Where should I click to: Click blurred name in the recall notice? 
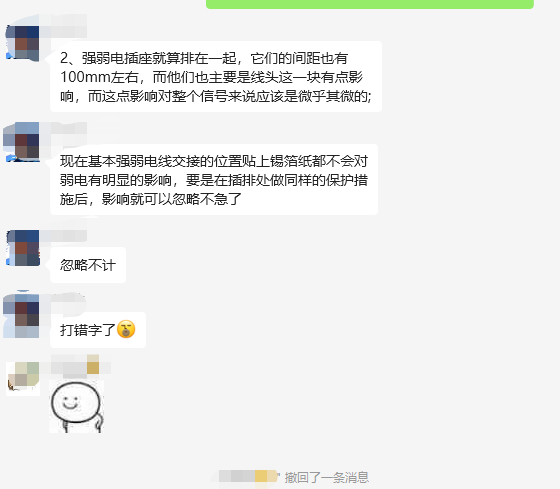[x=247, y=477]
